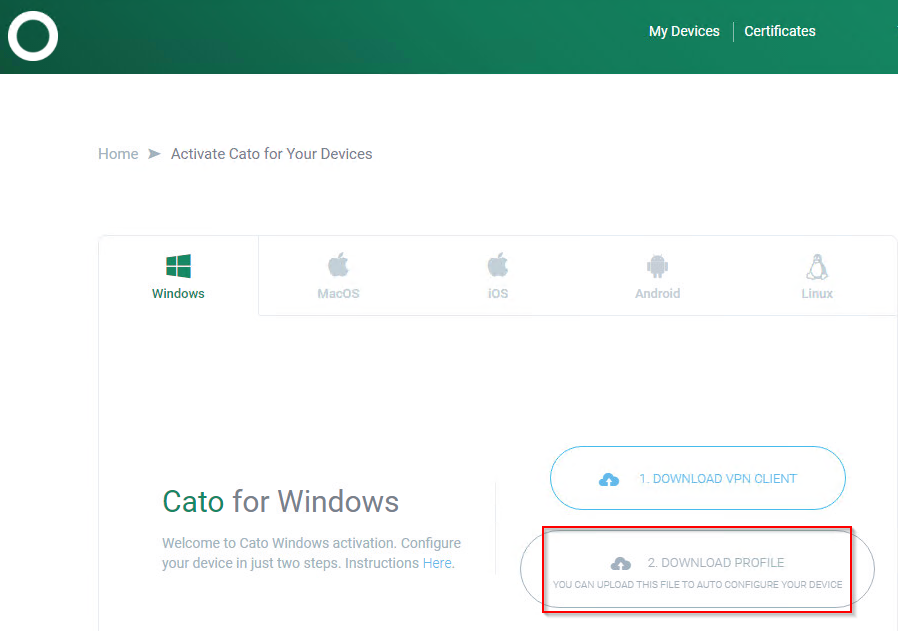This screenshot has width=898, height=631.
Task: Click the Download VPN Client button
Action: pos(697,478)
